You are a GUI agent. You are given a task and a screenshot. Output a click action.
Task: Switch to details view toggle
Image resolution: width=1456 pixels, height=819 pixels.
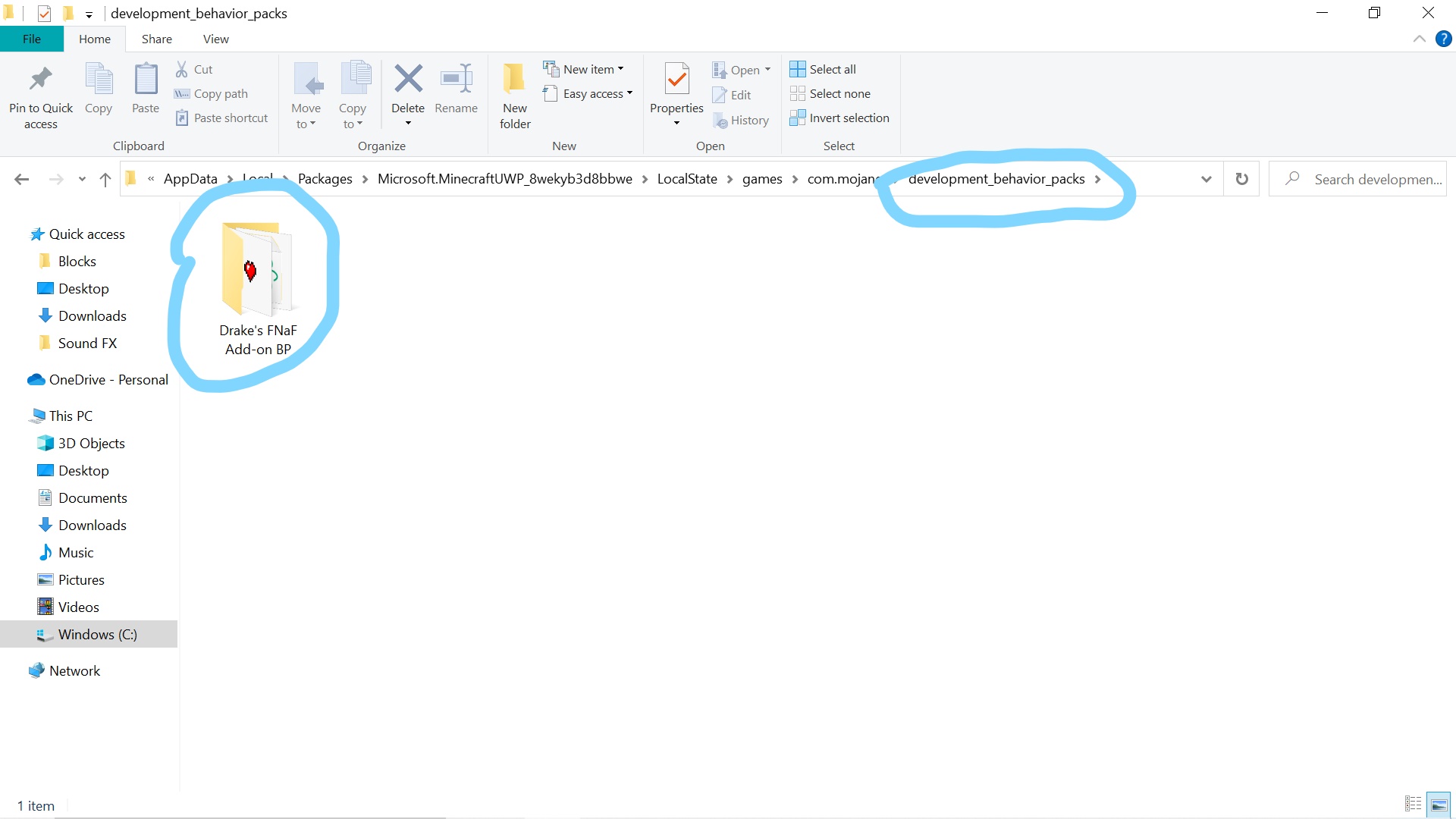tap(1413, 804)
